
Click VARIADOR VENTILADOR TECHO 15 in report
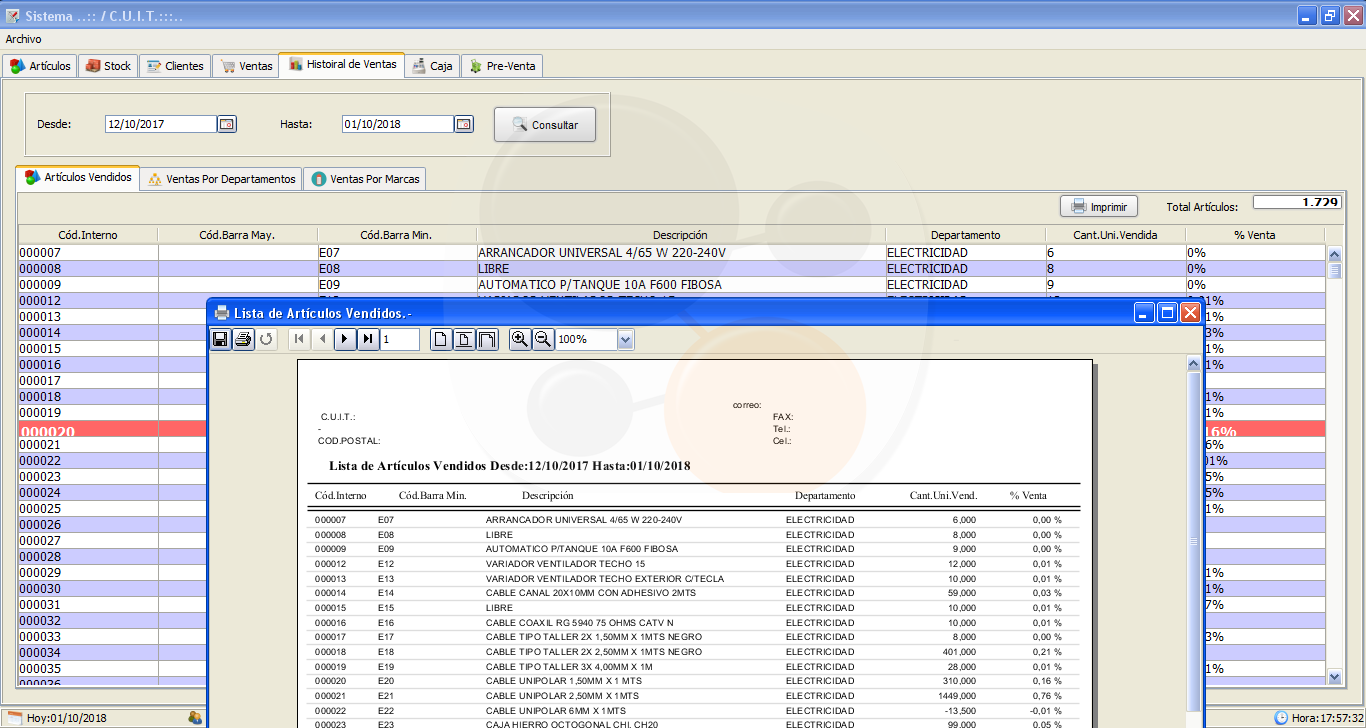click(565, 564)
